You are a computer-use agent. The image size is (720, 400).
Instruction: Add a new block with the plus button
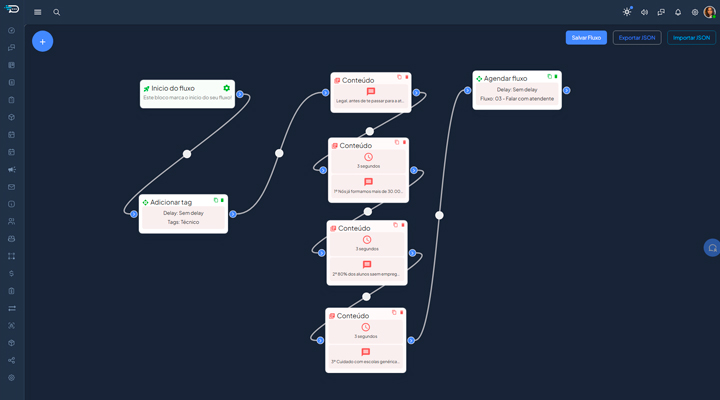pos(42,41)
